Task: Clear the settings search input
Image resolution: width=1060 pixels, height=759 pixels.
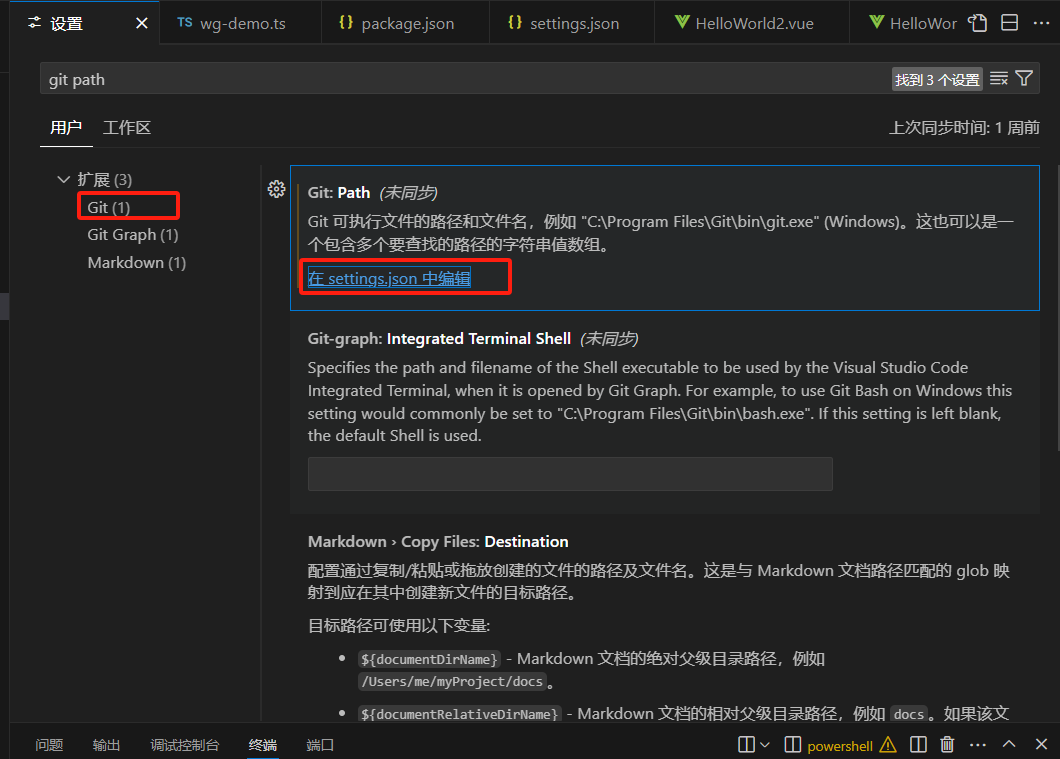Action: point(998,78)
